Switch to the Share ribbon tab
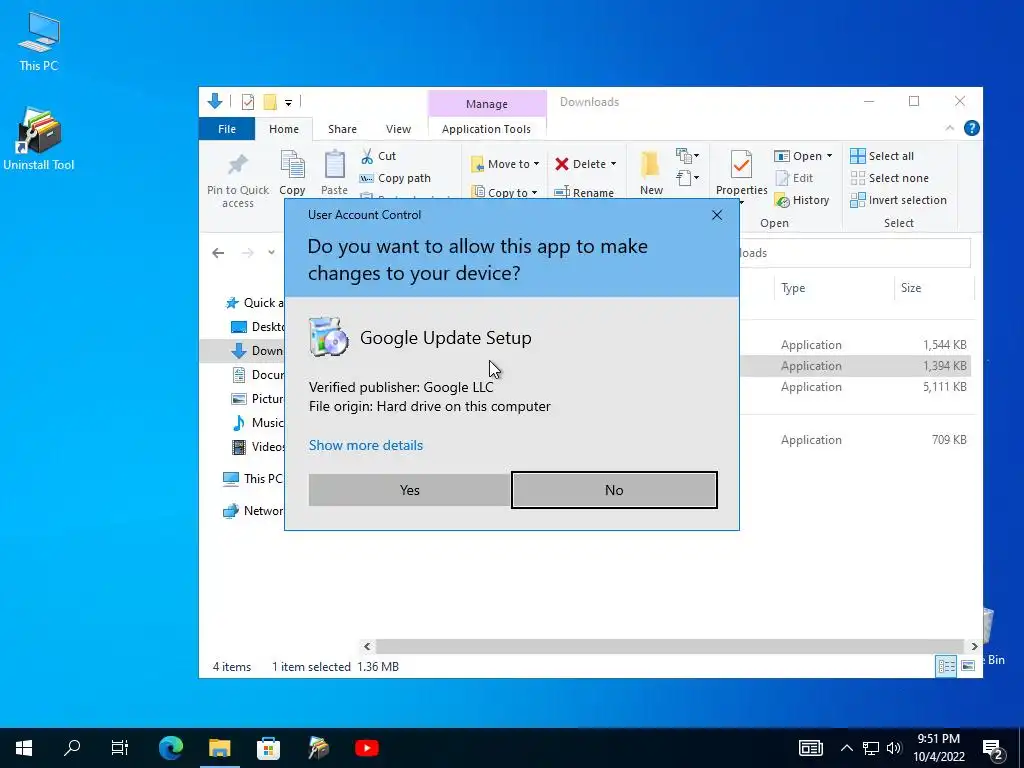 tap(342, 129)
